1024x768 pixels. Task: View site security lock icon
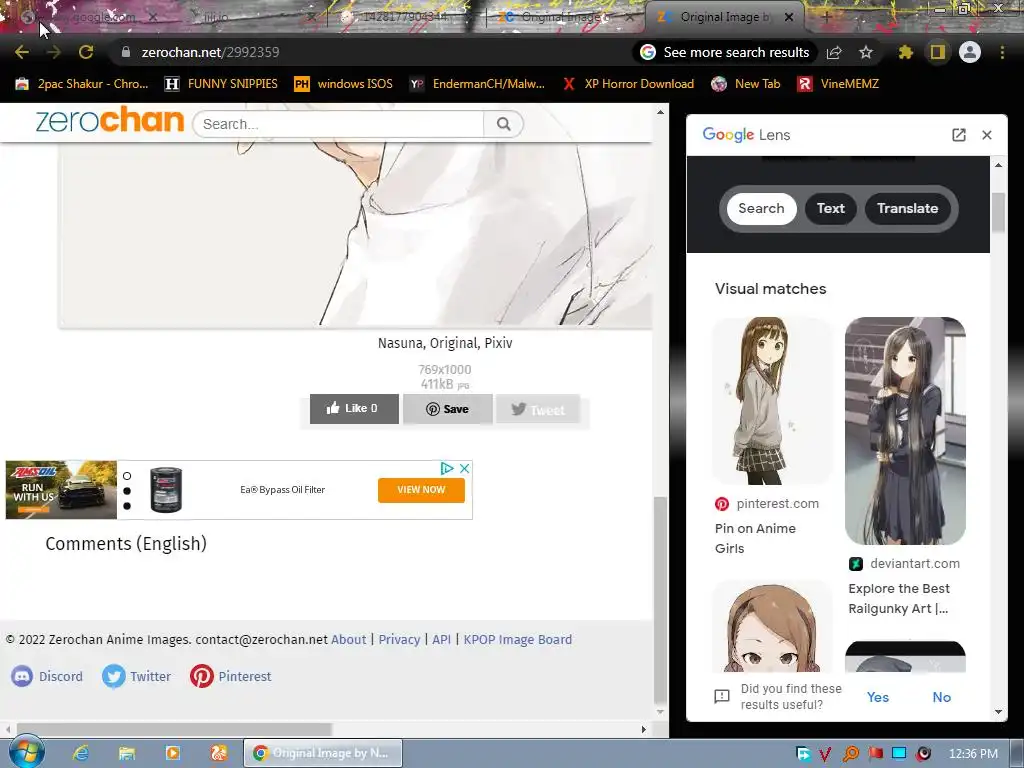[126, 52]
